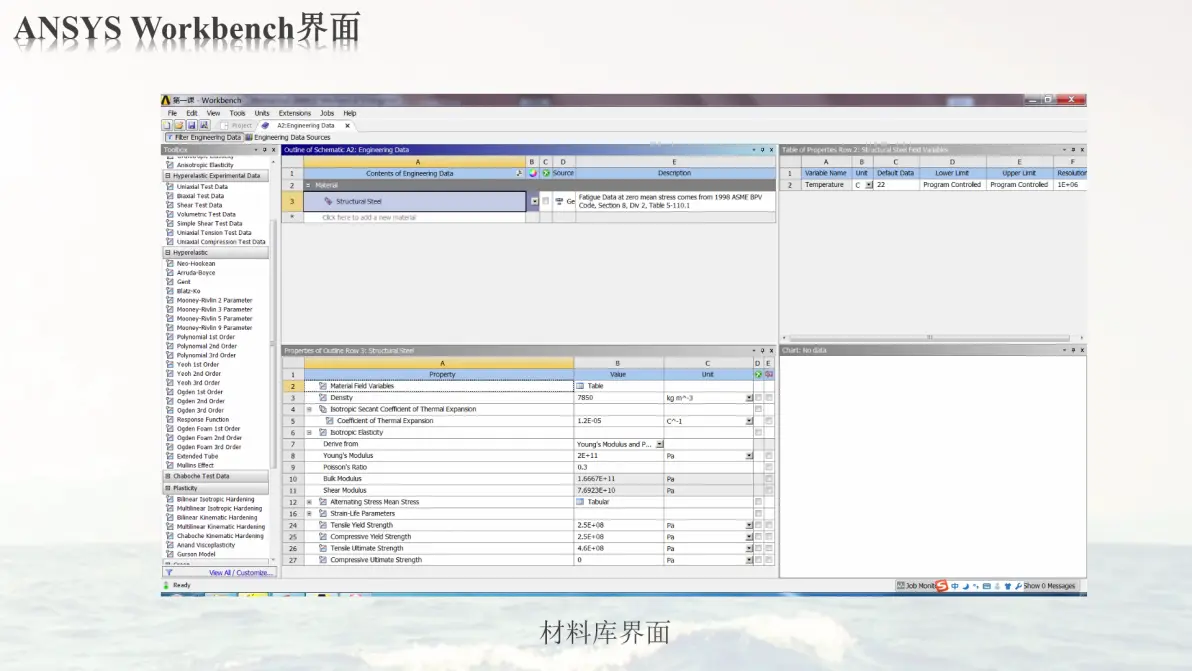
Task: Switch to the Project tab
Action: pyautogui.click(x=236, y=125)
